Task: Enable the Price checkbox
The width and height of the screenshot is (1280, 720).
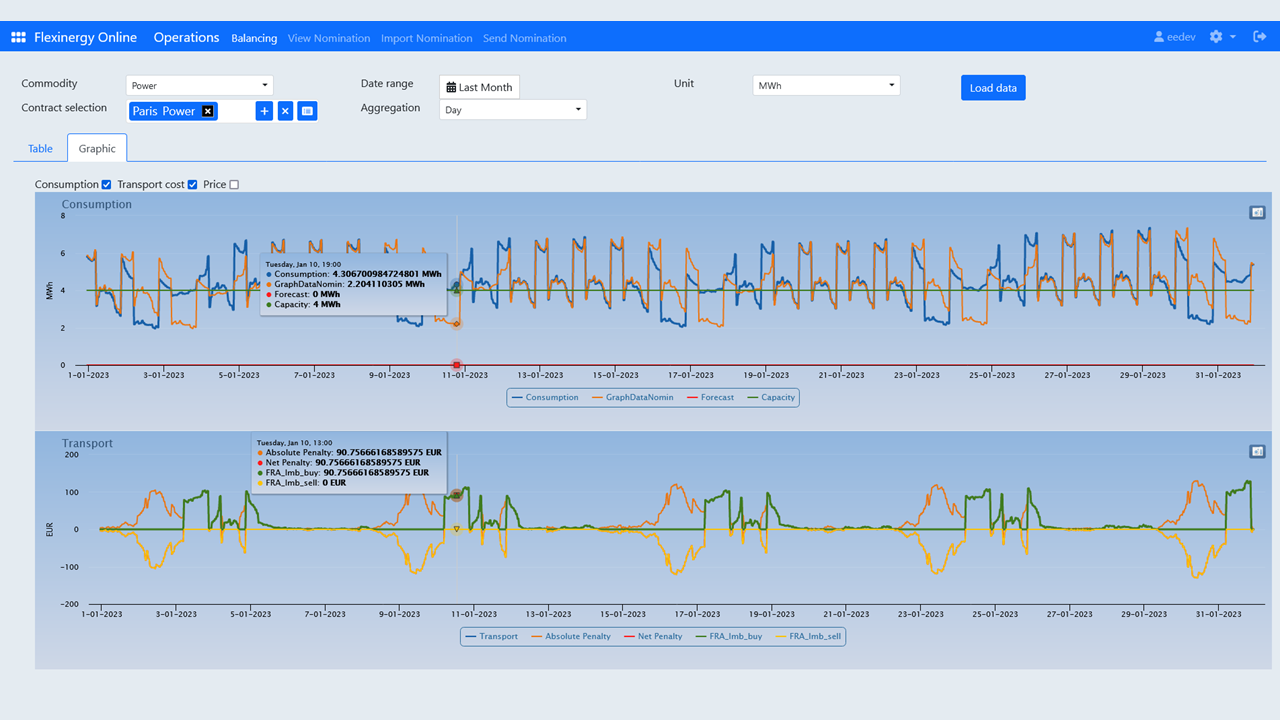Action: pyautogui.click(x=234, y=185)
